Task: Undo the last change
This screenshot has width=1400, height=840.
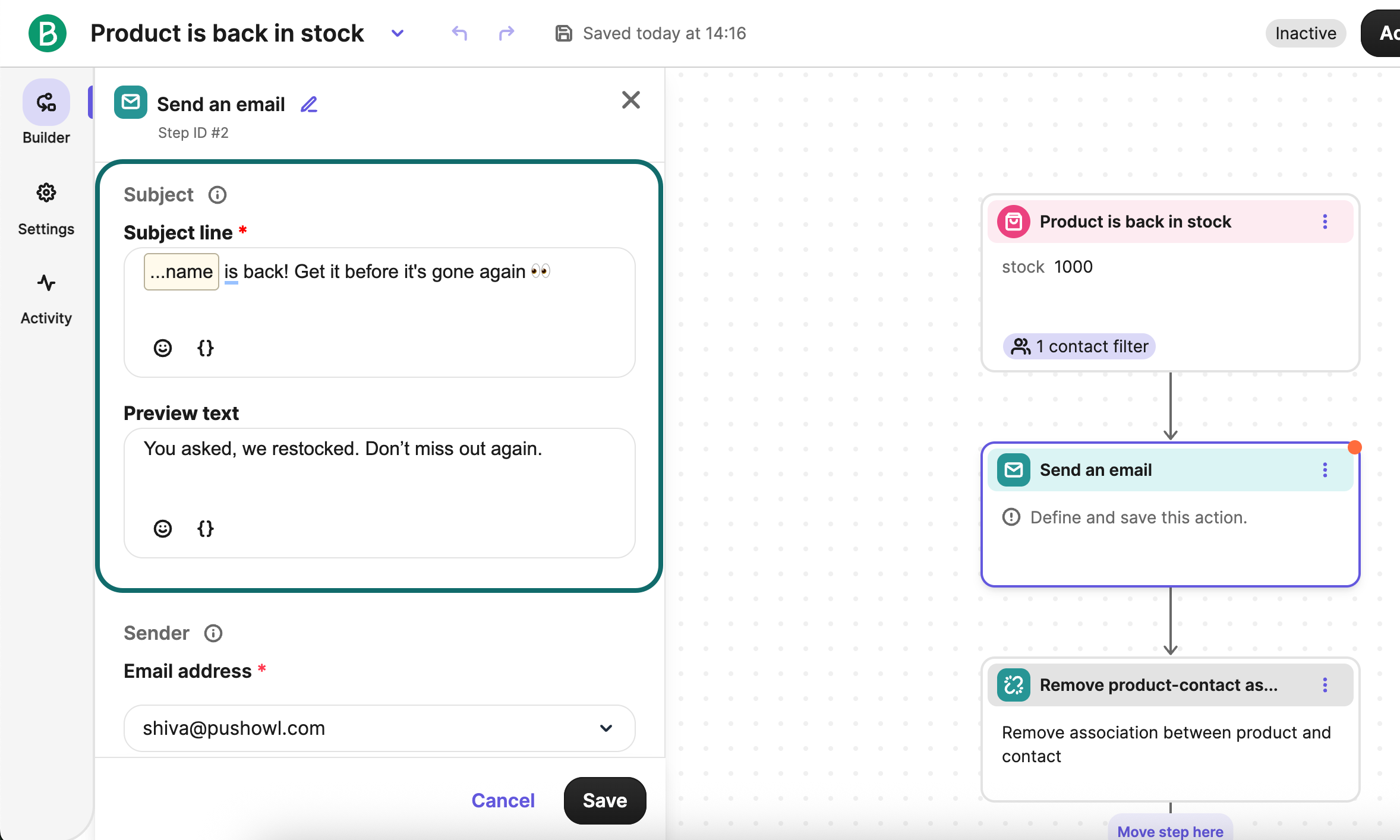Action: (x=458, y=33)
